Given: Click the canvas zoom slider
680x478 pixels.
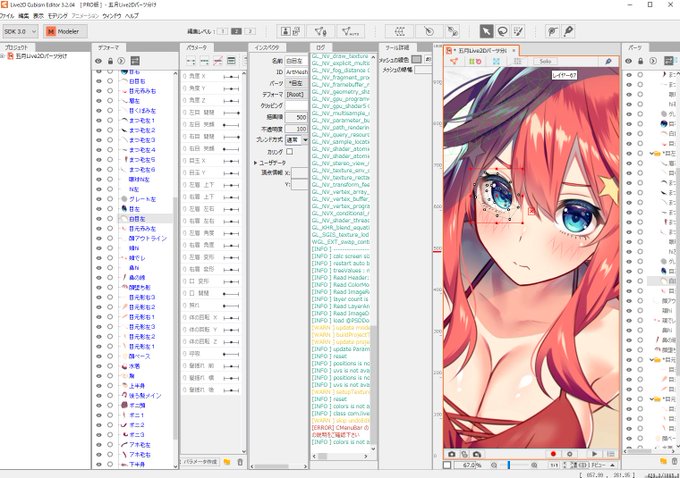Looking at the screenshot, I should point(513,465).
